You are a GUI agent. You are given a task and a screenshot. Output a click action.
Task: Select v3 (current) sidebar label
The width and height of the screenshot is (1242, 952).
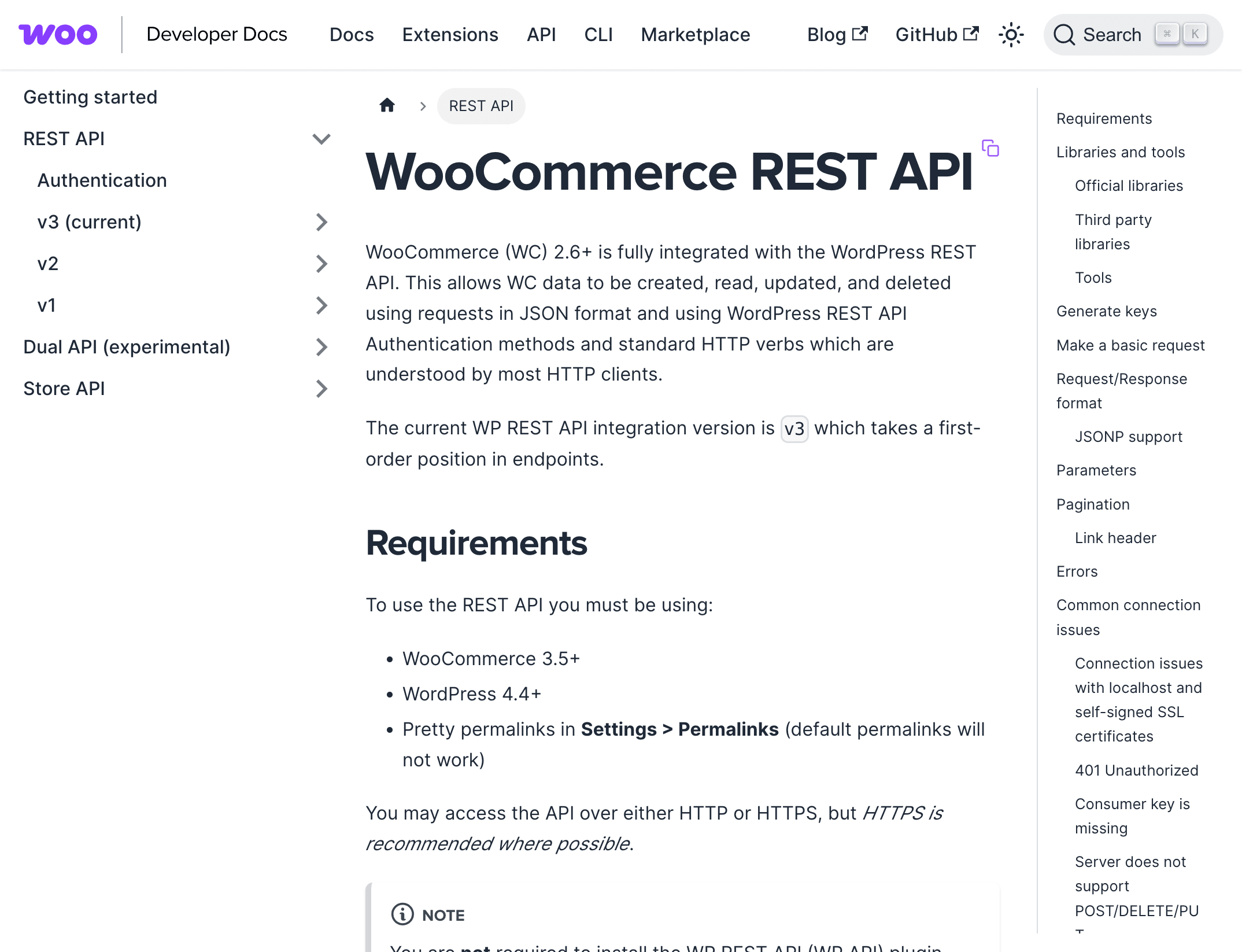pos(90,222)
